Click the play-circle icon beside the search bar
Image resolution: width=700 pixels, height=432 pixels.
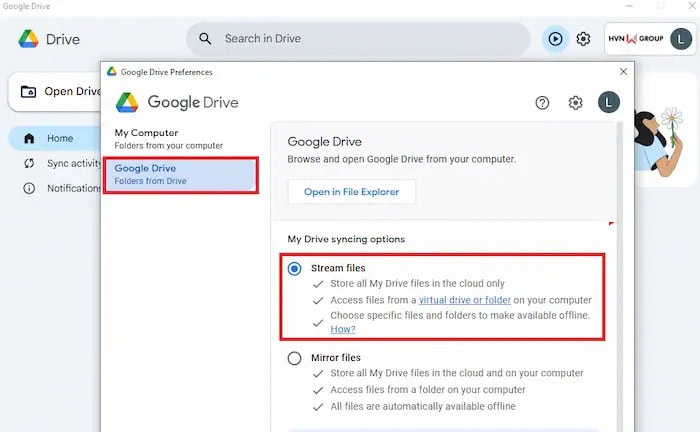554,39
